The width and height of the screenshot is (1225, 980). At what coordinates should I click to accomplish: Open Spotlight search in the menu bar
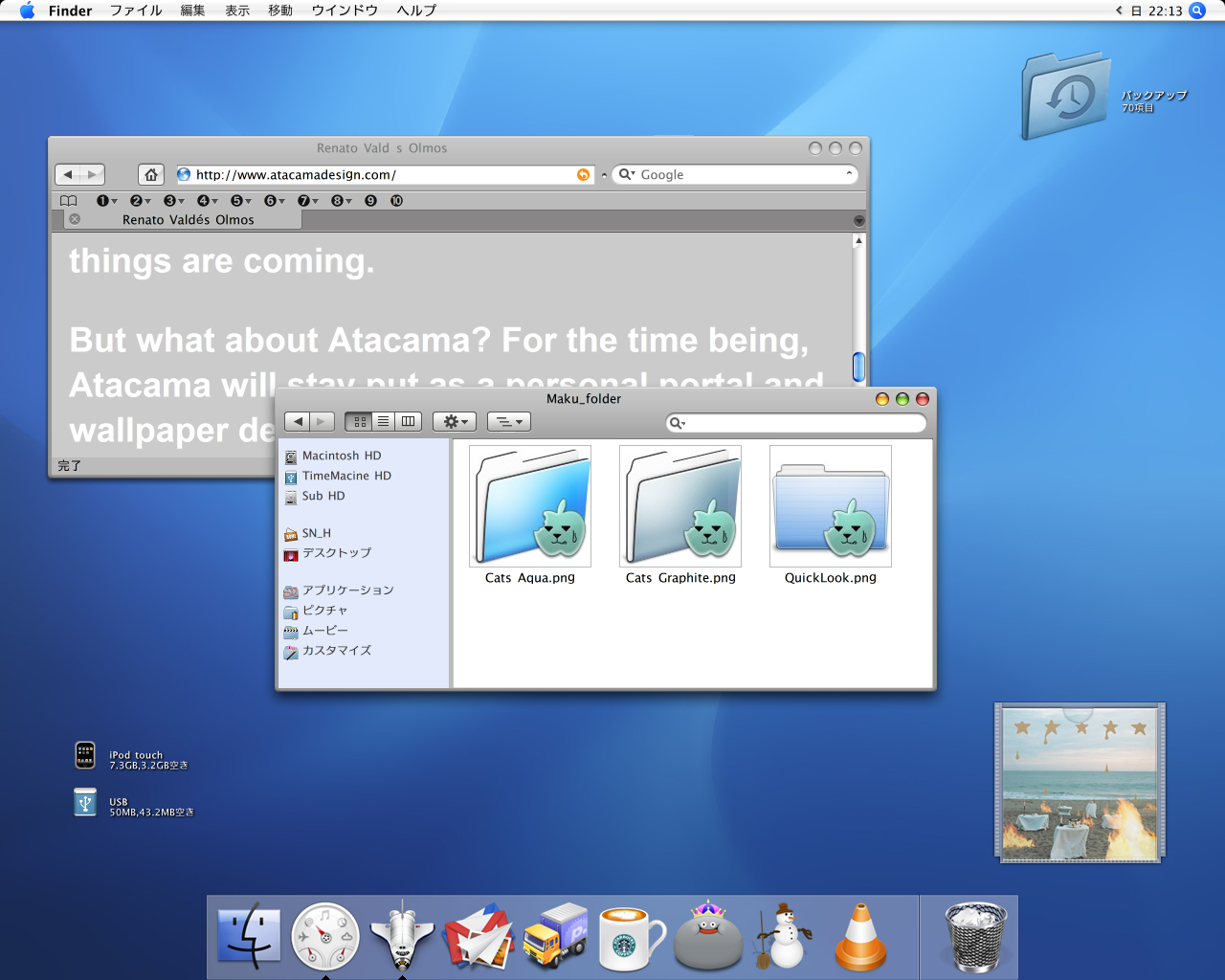[x=1197, y=11]
